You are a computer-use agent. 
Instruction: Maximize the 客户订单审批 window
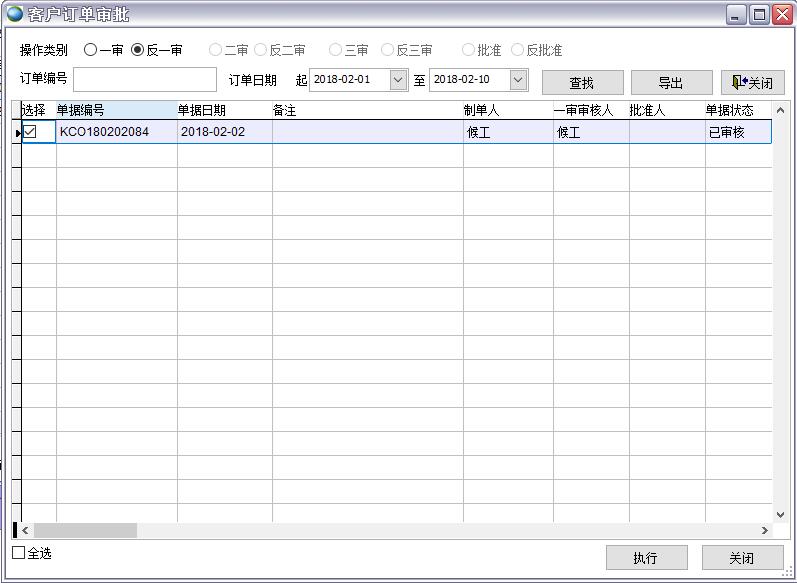[759, 14]
